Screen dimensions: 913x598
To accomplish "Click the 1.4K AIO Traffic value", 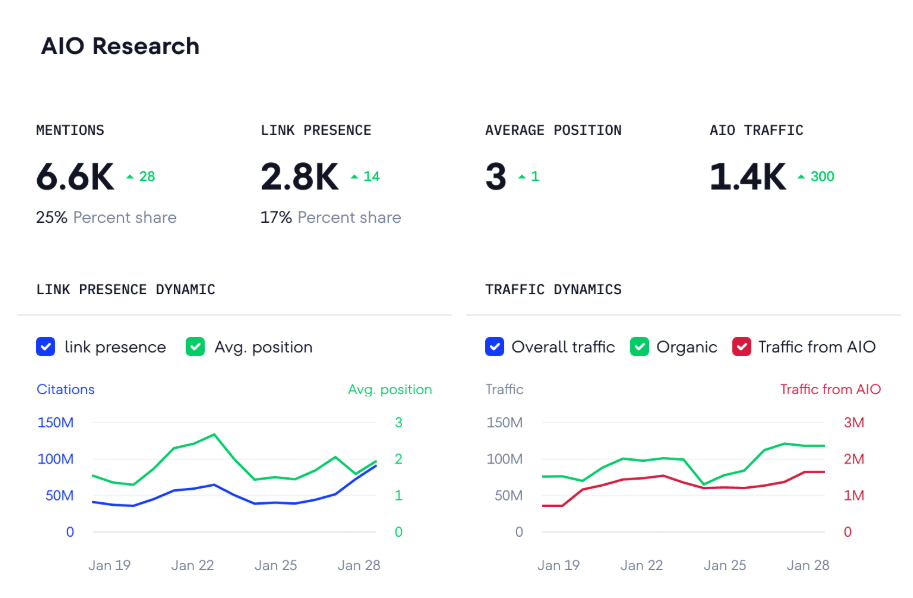I will tap(747, 177).
